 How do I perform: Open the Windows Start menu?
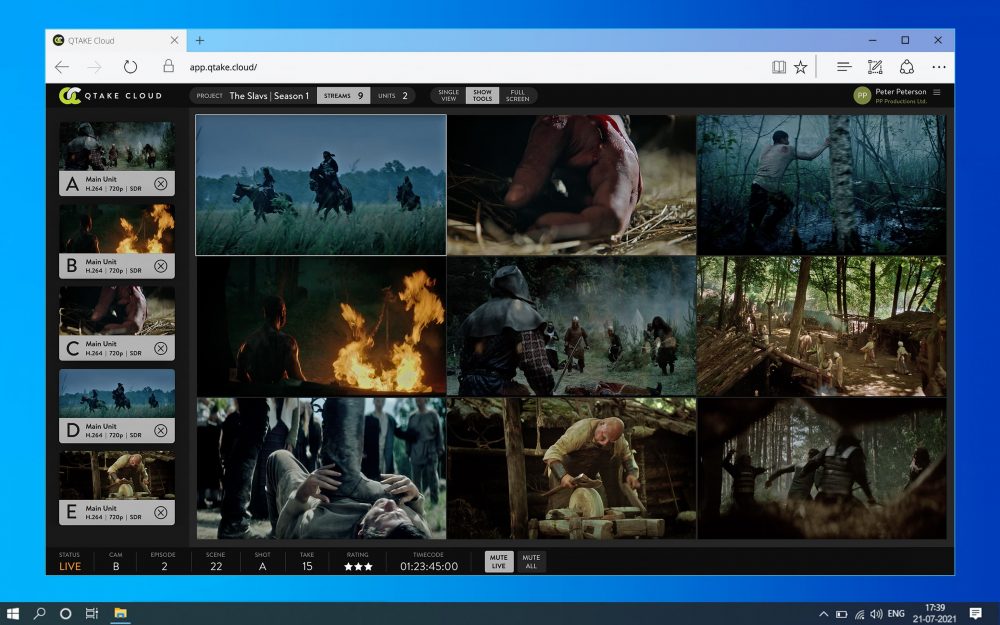13,614
